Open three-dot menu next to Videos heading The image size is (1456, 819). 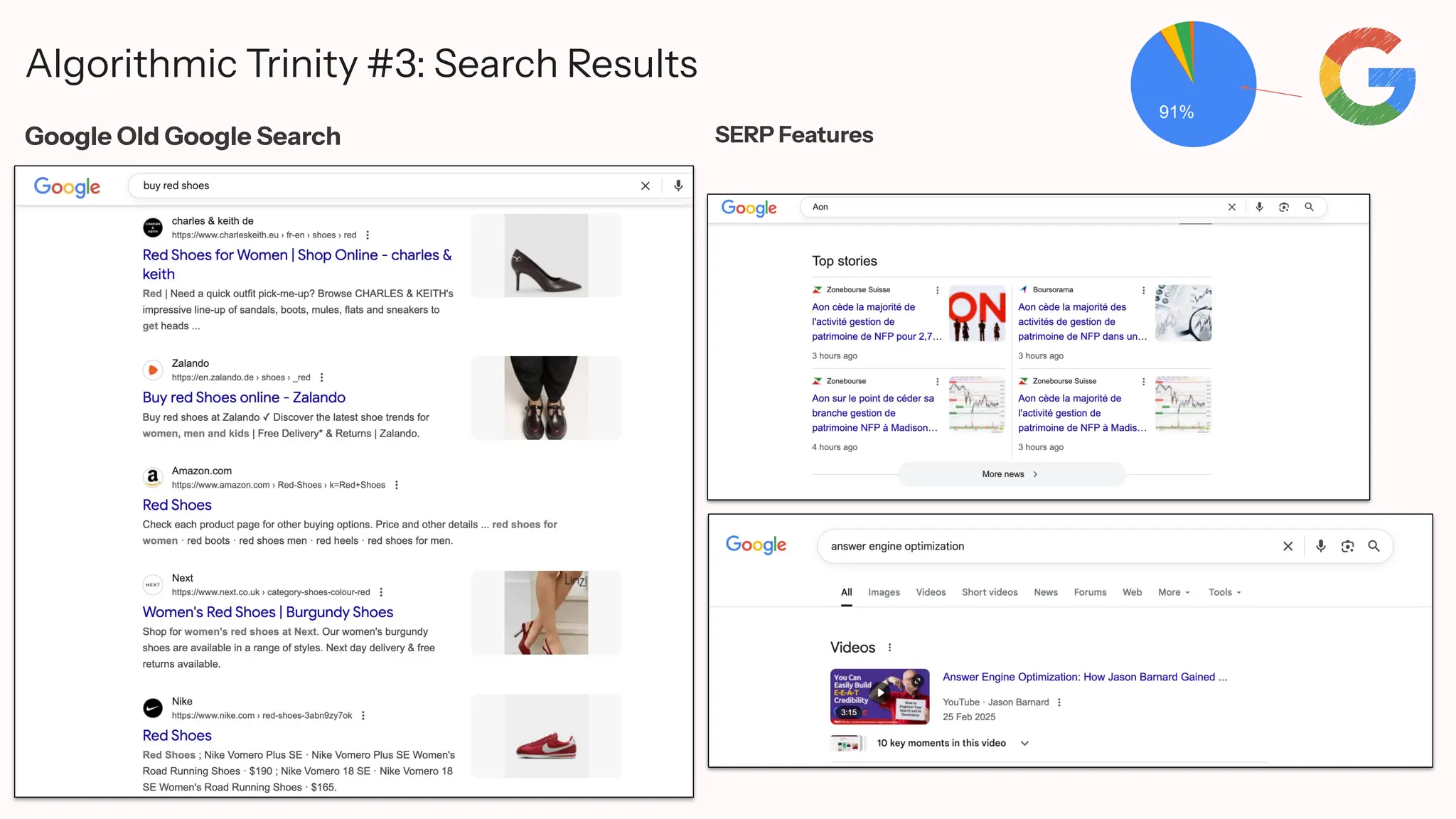[x=889, y=648]
